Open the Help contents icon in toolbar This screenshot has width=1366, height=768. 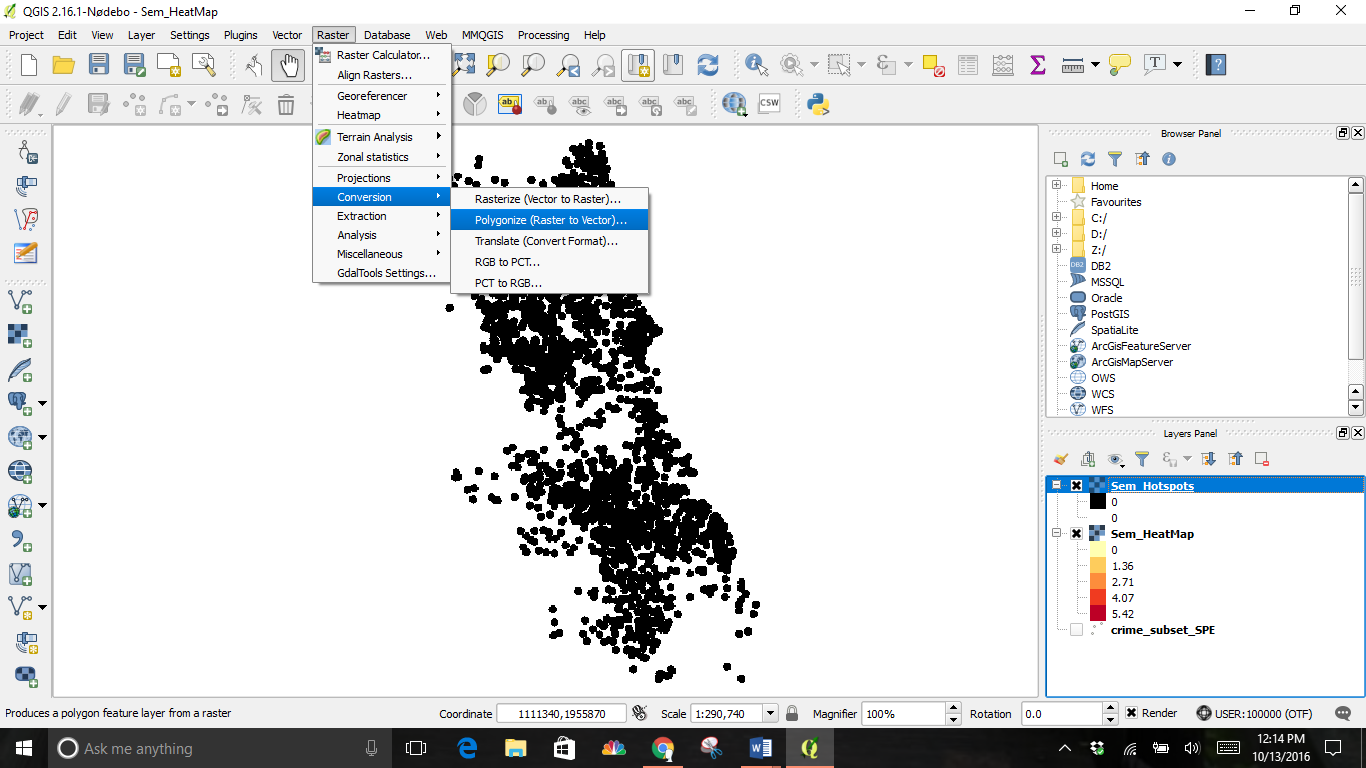click(1215, 65)
